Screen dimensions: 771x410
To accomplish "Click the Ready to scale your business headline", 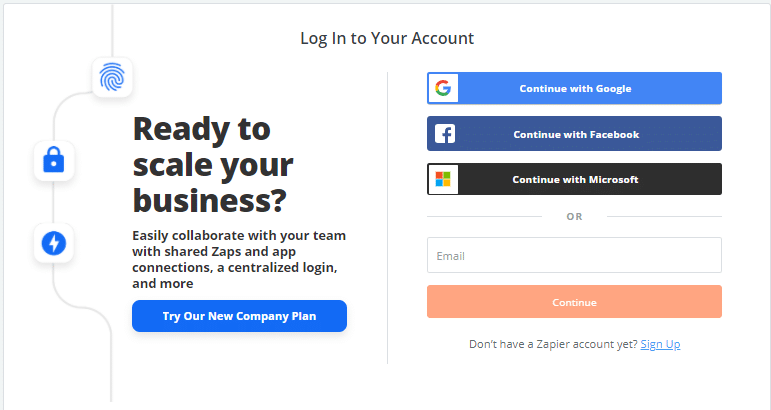I will pos(213,164).
